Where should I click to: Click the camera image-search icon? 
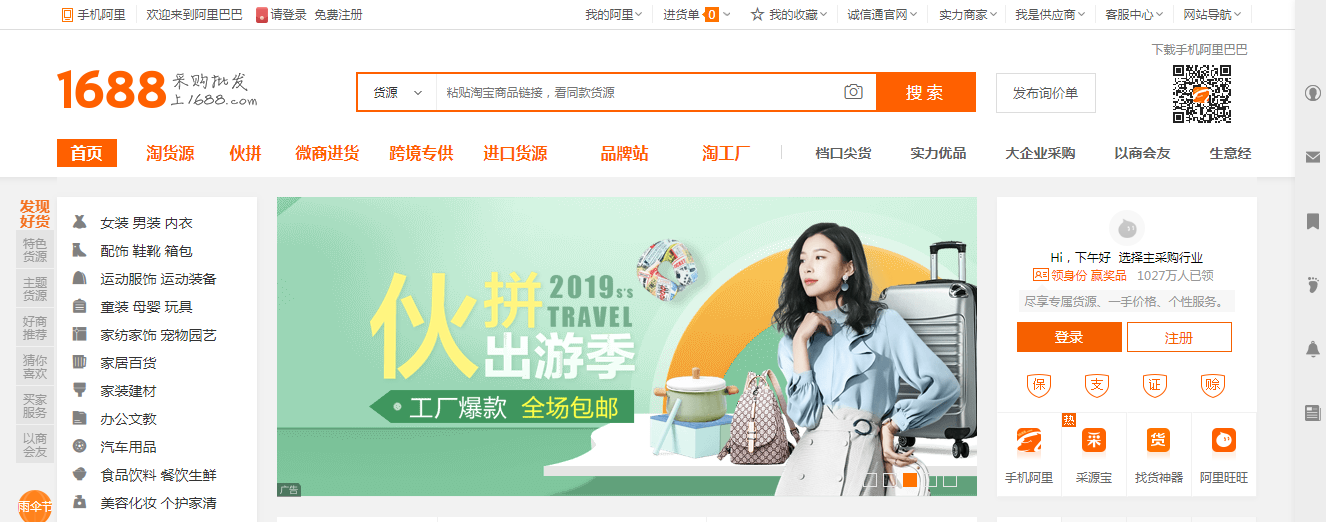click(853, 92)
